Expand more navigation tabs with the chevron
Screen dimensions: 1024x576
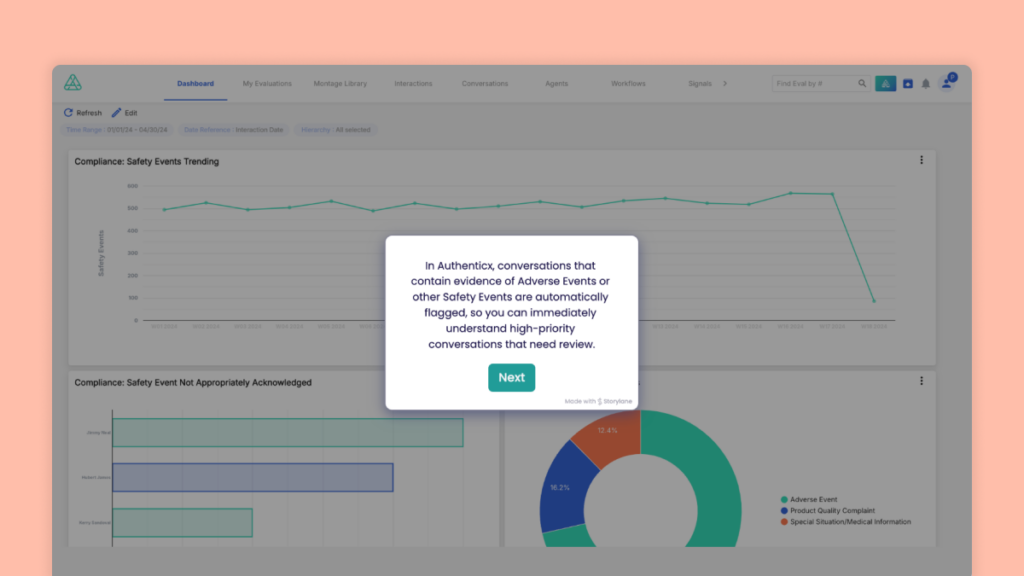725,84
